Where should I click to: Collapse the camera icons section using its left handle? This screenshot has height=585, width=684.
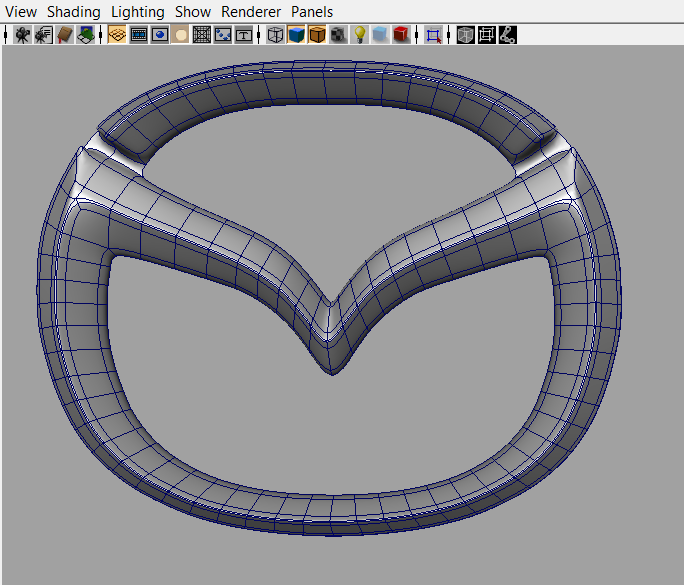point(6,35)
